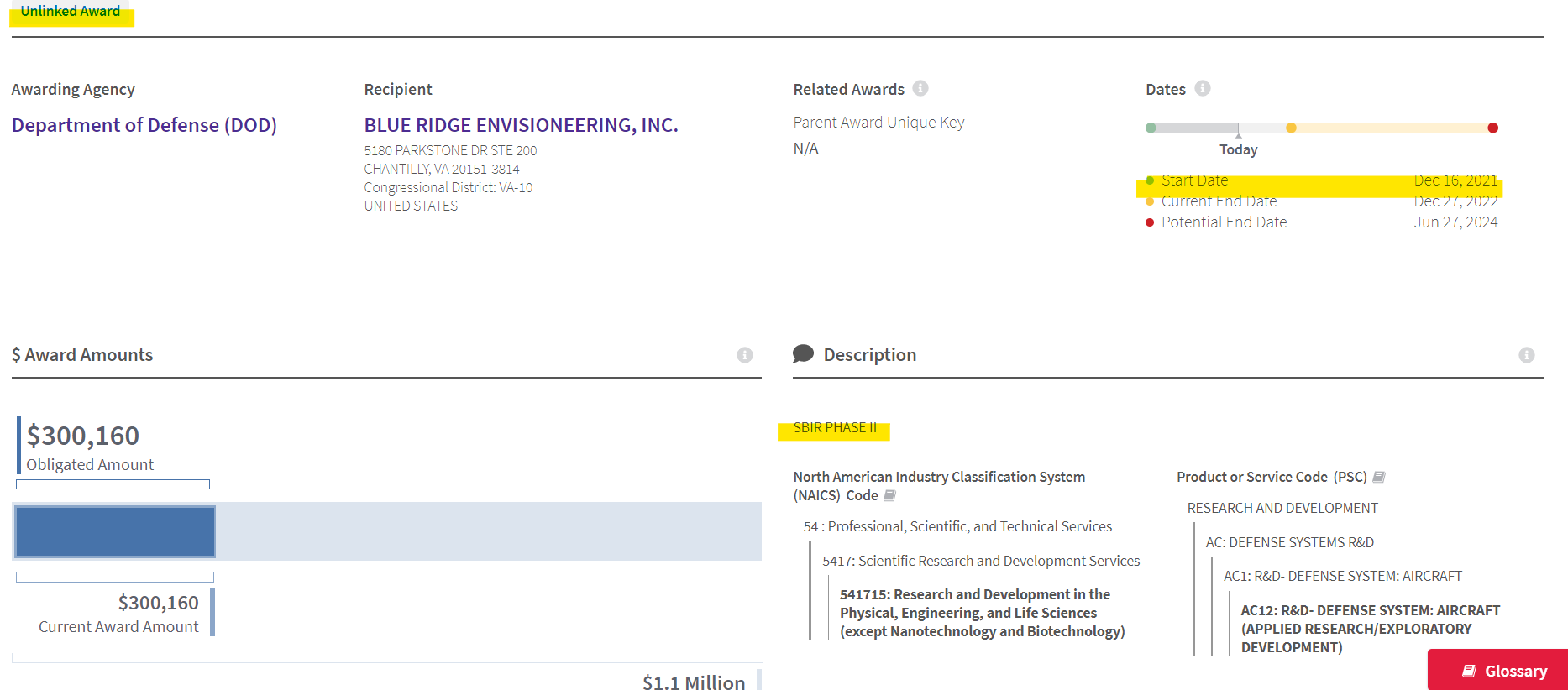Viewport: 1568px width, 690px height.
Task: Select the $300,160 Obligated Amount figure
Action: click(83, 436)
